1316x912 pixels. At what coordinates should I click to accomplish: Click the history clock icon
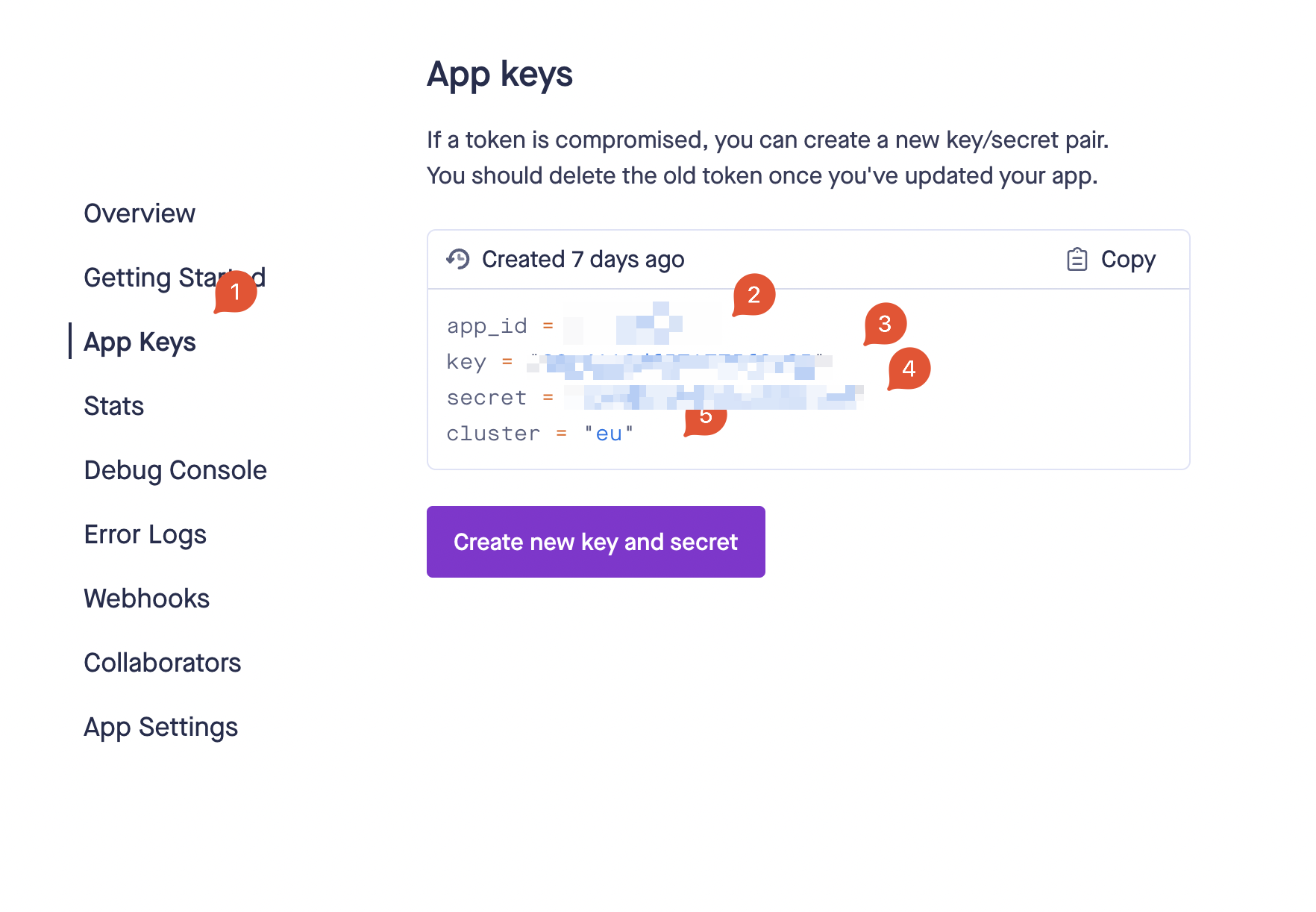tap(458, 259)
